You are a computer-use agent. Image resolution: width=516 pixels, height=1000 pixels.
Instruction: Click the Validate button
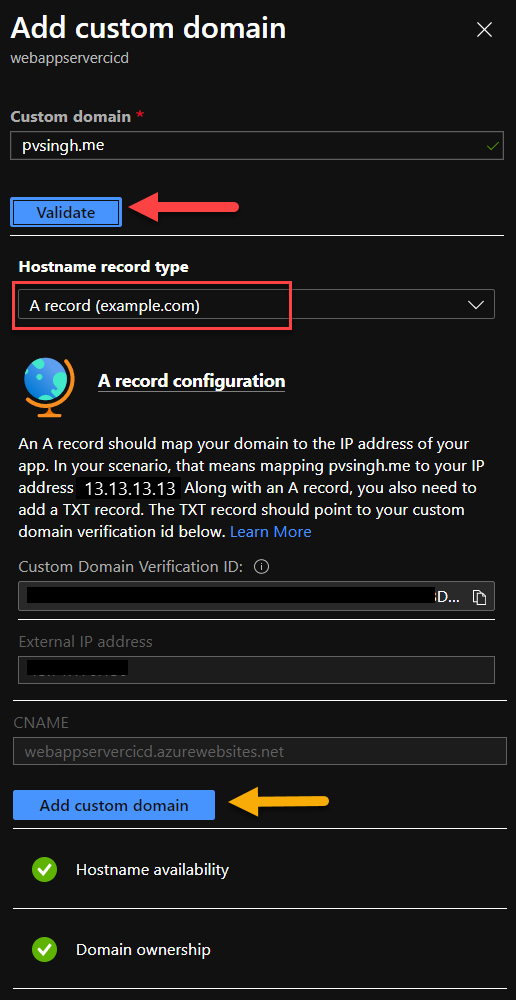(x=66, y=212)
